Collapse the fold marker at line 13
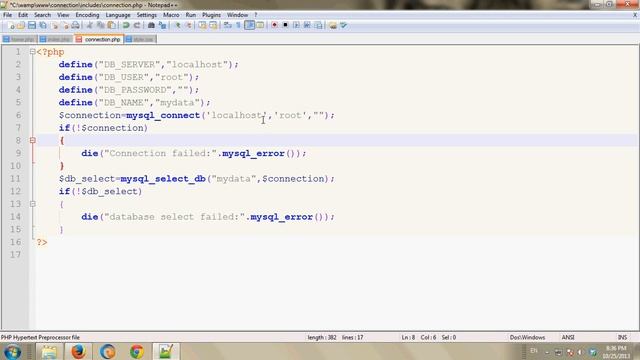The image size is (640, 360). click(x=33, y=204)
